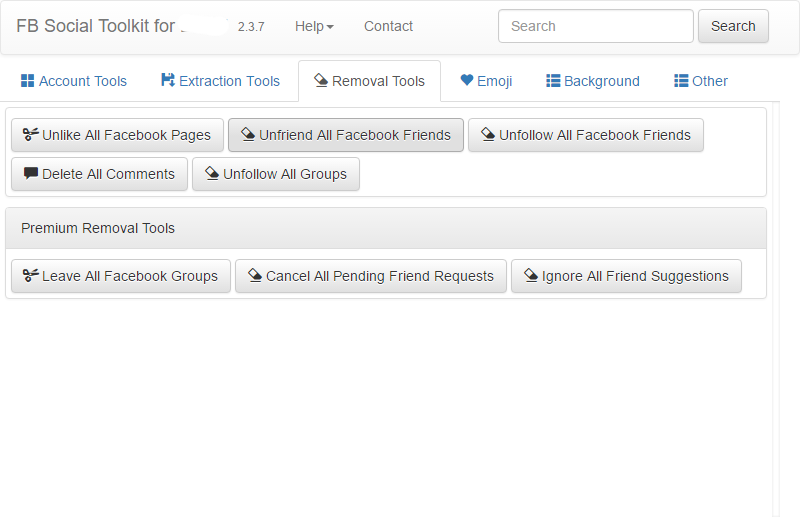
Task: Select the Removal Tools tab
Action: click(x=369, y=81)
